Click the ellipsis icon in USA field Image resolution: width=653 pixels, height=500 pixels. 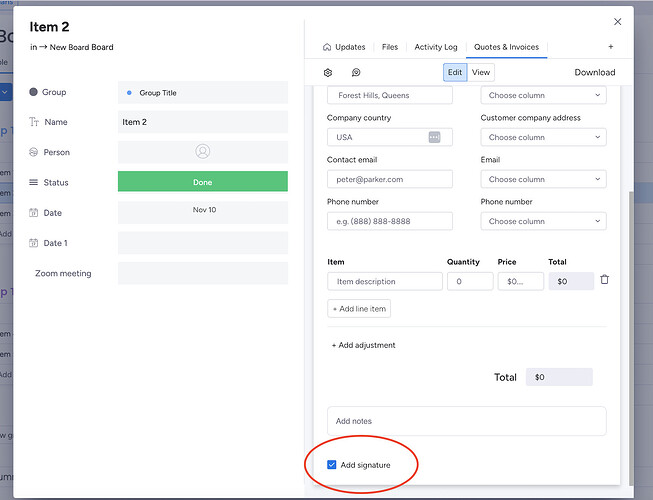tap(434, 137)
